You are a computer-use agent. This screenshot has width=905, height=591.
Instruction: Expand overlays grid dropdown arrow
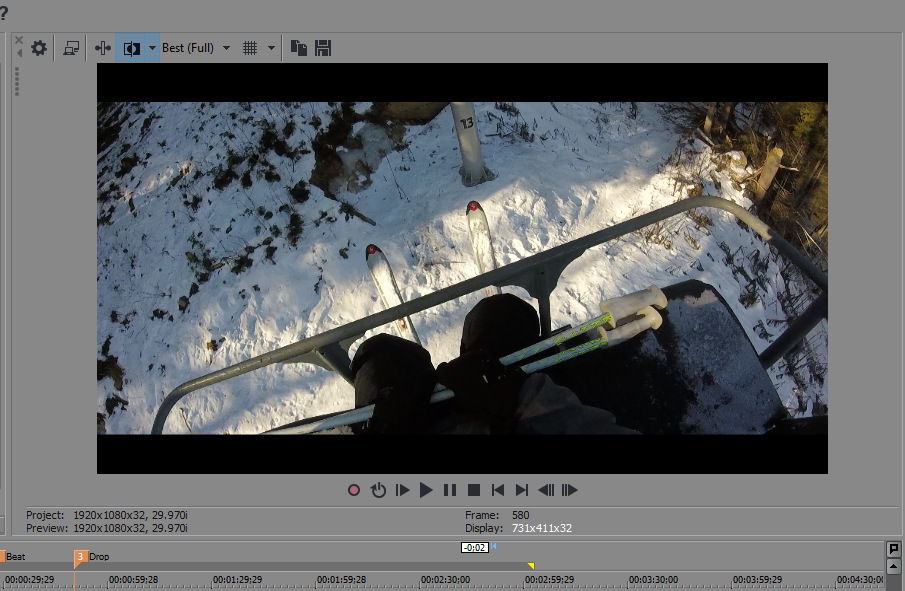tap(271, 48)
